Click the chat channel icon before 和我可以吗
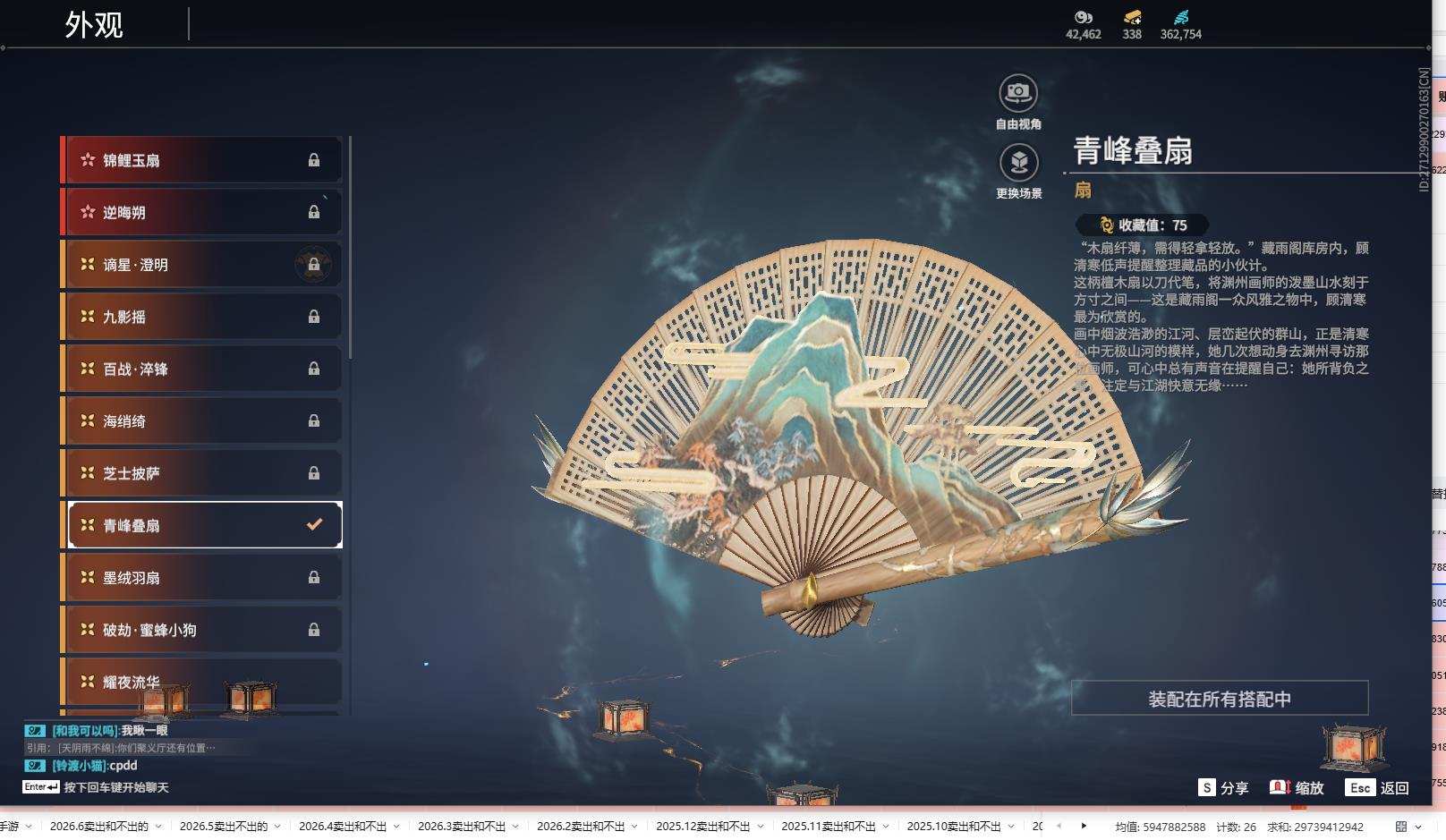The height and width of the screenshot is (840, 1446). point(35,731)
